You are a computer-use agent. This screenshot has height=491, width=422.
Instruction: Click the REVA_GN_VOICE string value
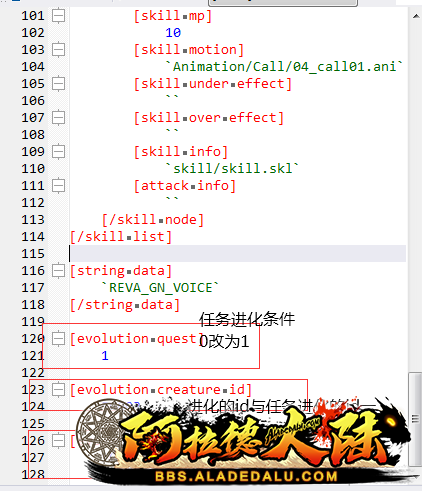160,288
